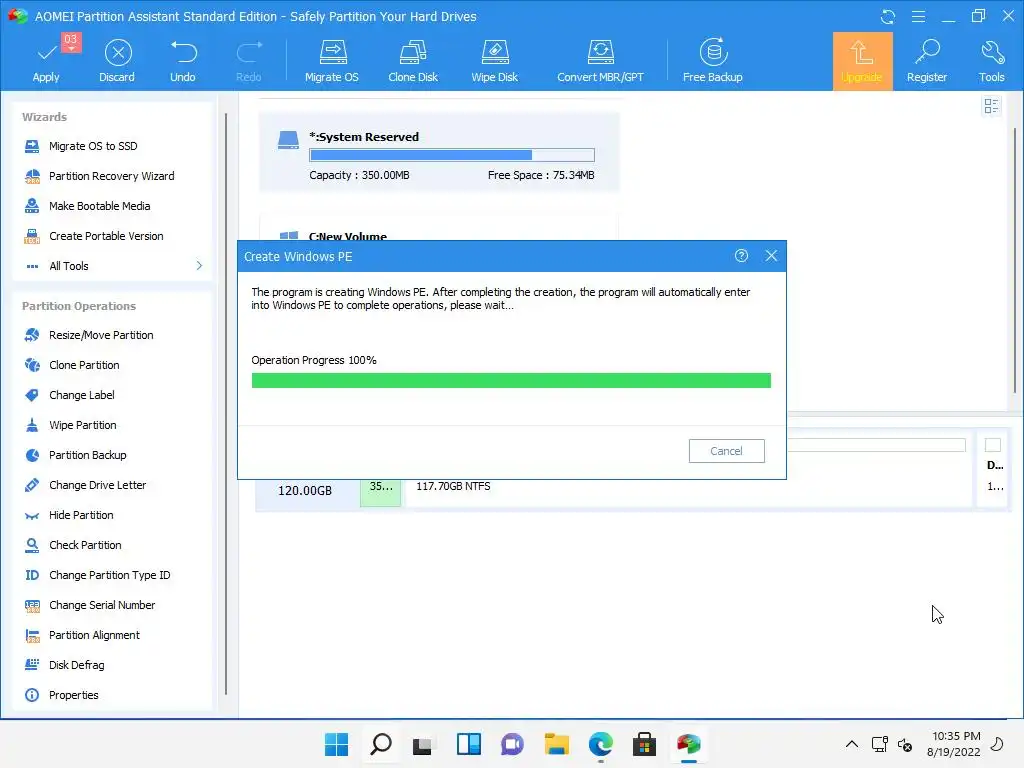
Task: Close the Create Windows PE dialog
Action: [771, 256]
